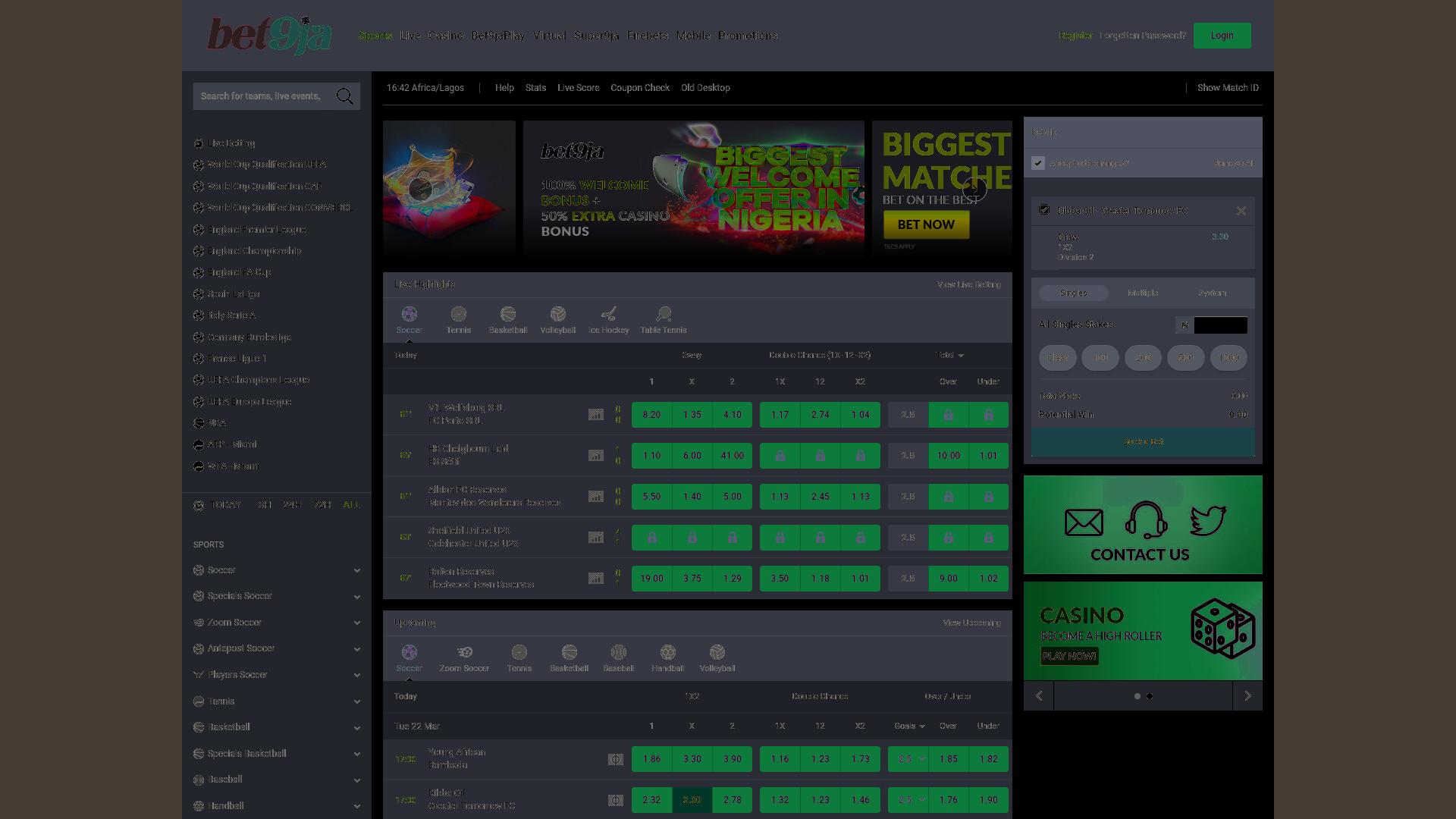Expand Zoom Soccer category

(x=277, y=623)
